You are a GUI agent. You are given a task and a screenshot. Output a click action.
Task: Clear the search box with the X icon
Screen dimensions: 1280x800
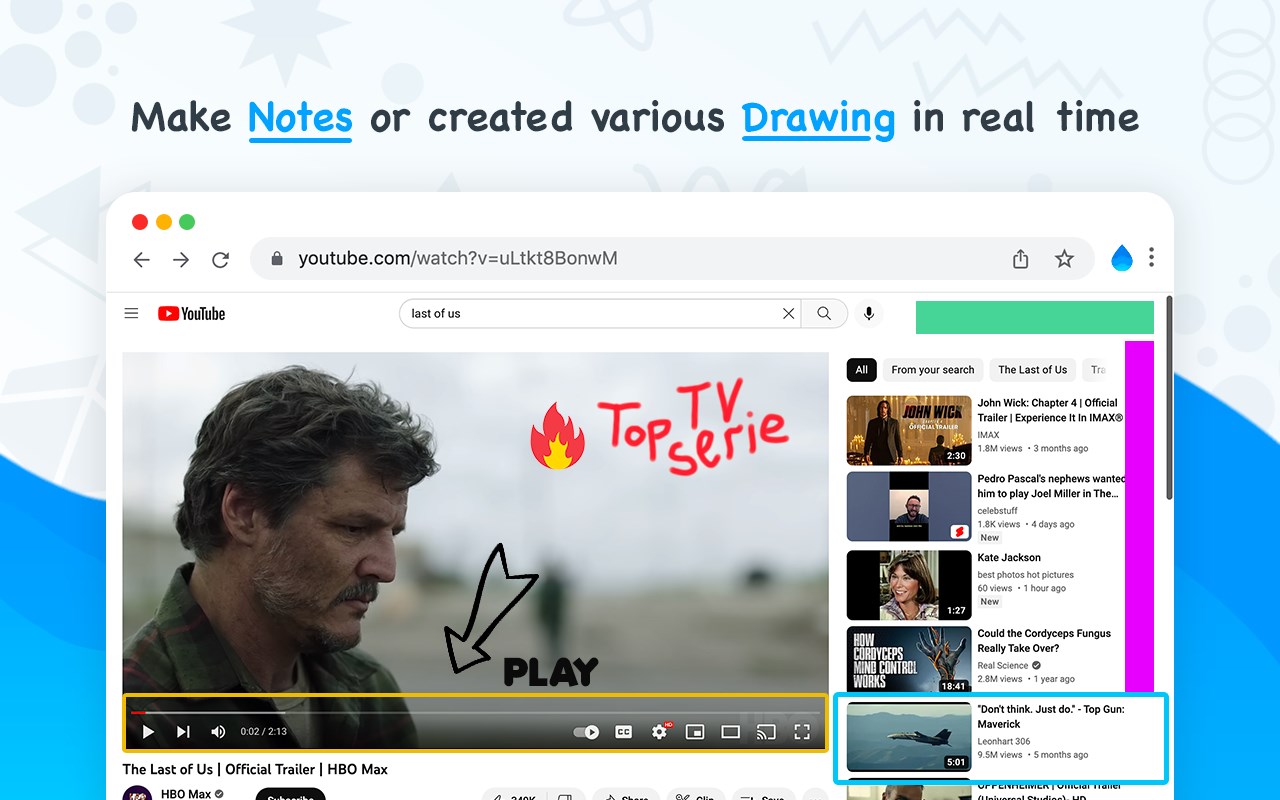coord(788,313)
